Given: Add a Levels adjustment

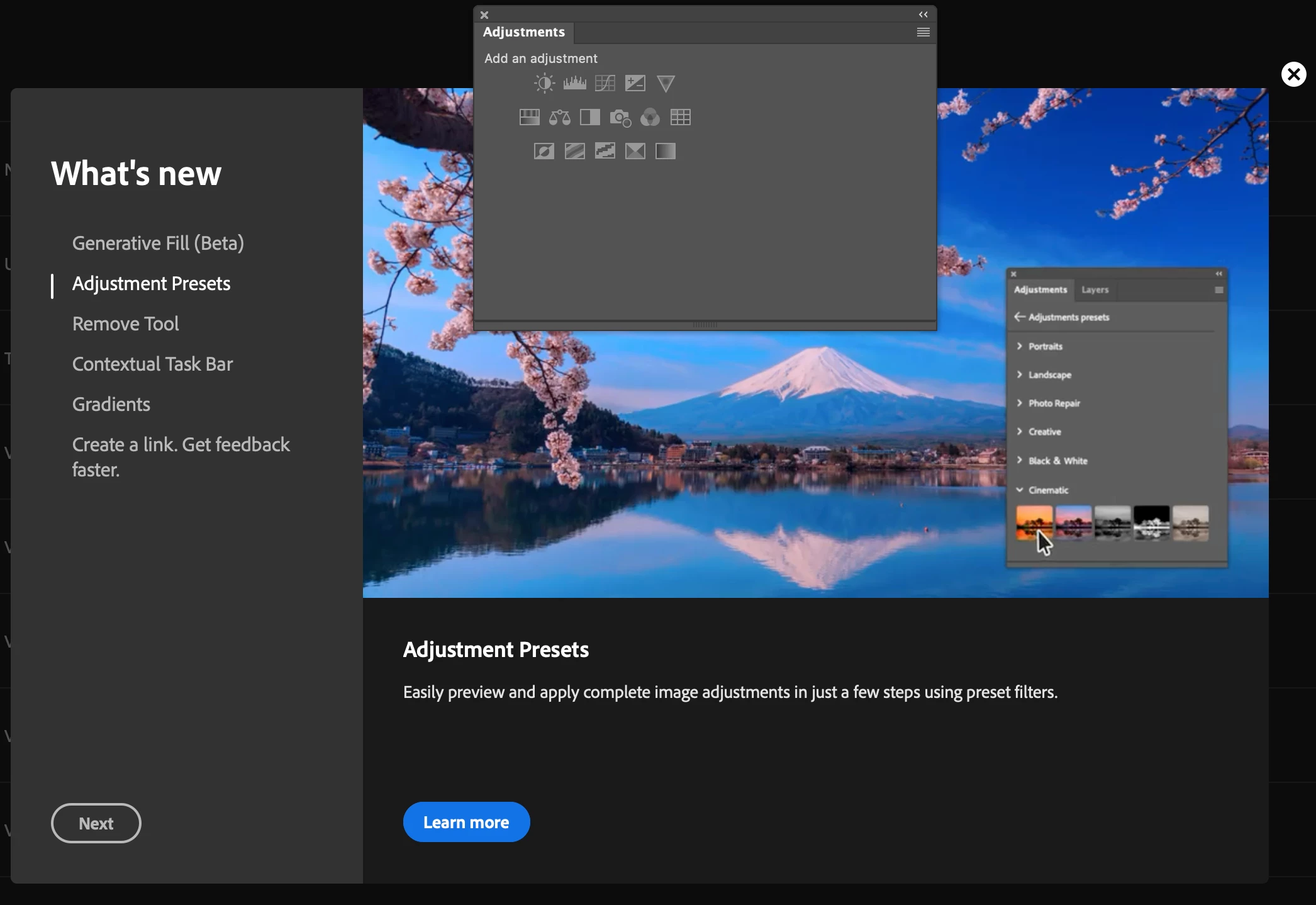Looking at the screenshot, I should (x=574, y=83).
